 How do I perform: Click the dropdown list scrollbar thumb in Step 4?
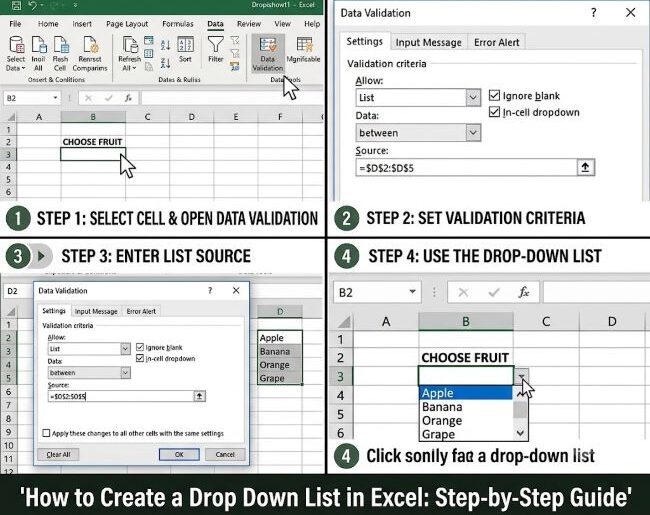pyautogui.click(x=520, y=410)
